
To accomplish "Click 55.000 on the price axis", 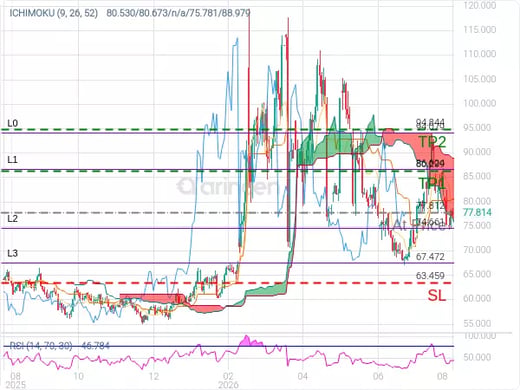I will tap(477, 324).
